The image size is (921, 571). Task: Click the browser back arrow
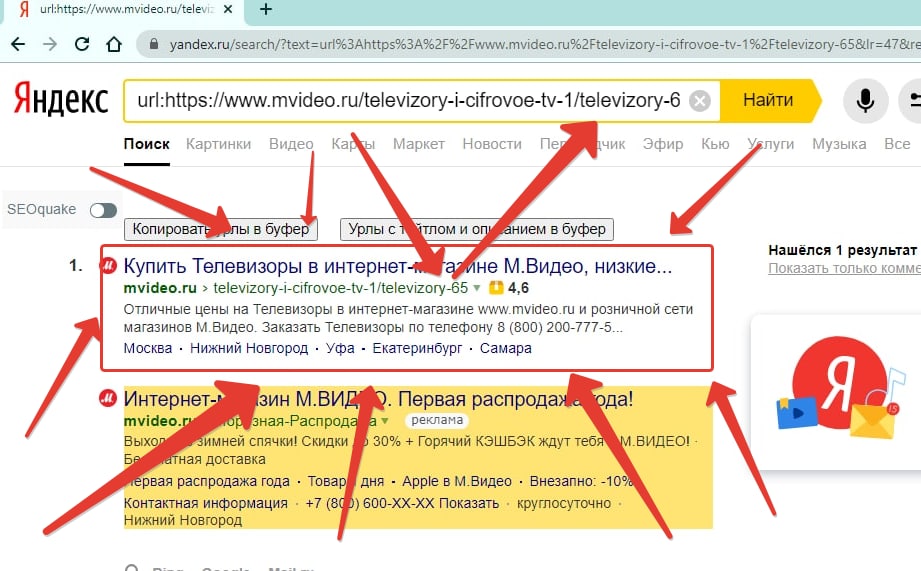tap(18, 44)
